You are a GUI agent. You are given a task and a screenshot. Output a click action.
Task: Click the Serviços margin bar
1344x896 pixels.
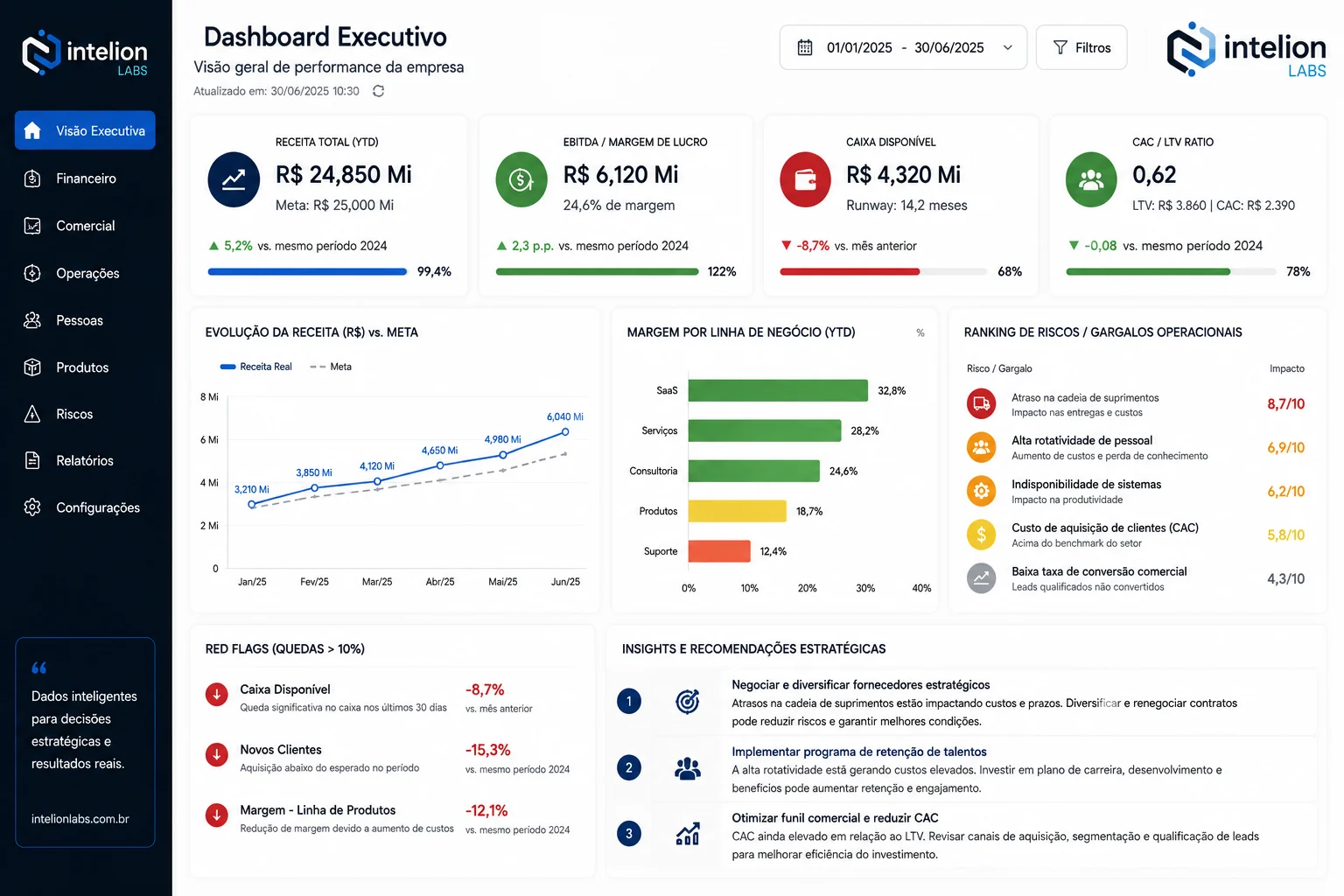[765, 430]
